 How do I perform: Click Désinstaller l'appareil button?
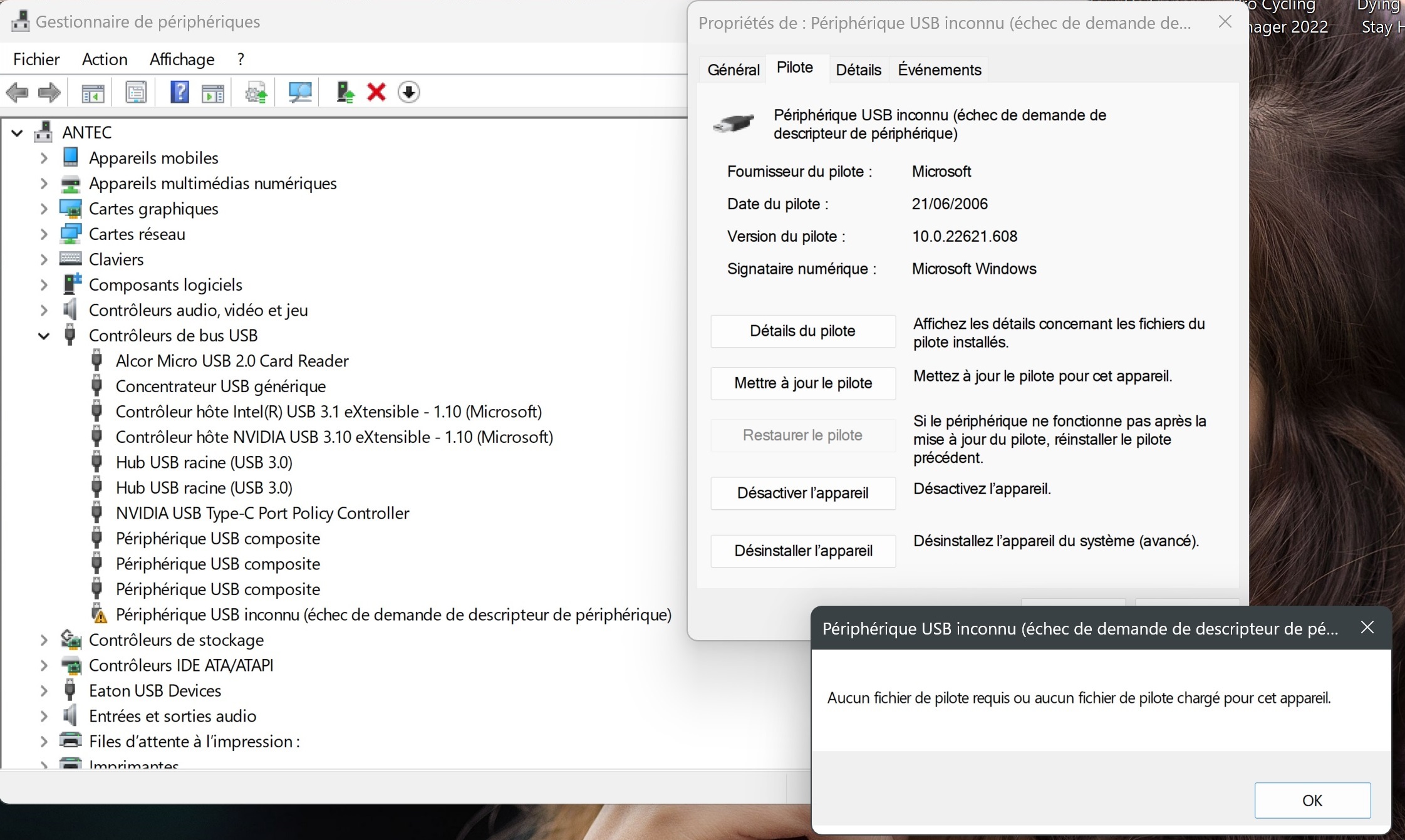803,551
